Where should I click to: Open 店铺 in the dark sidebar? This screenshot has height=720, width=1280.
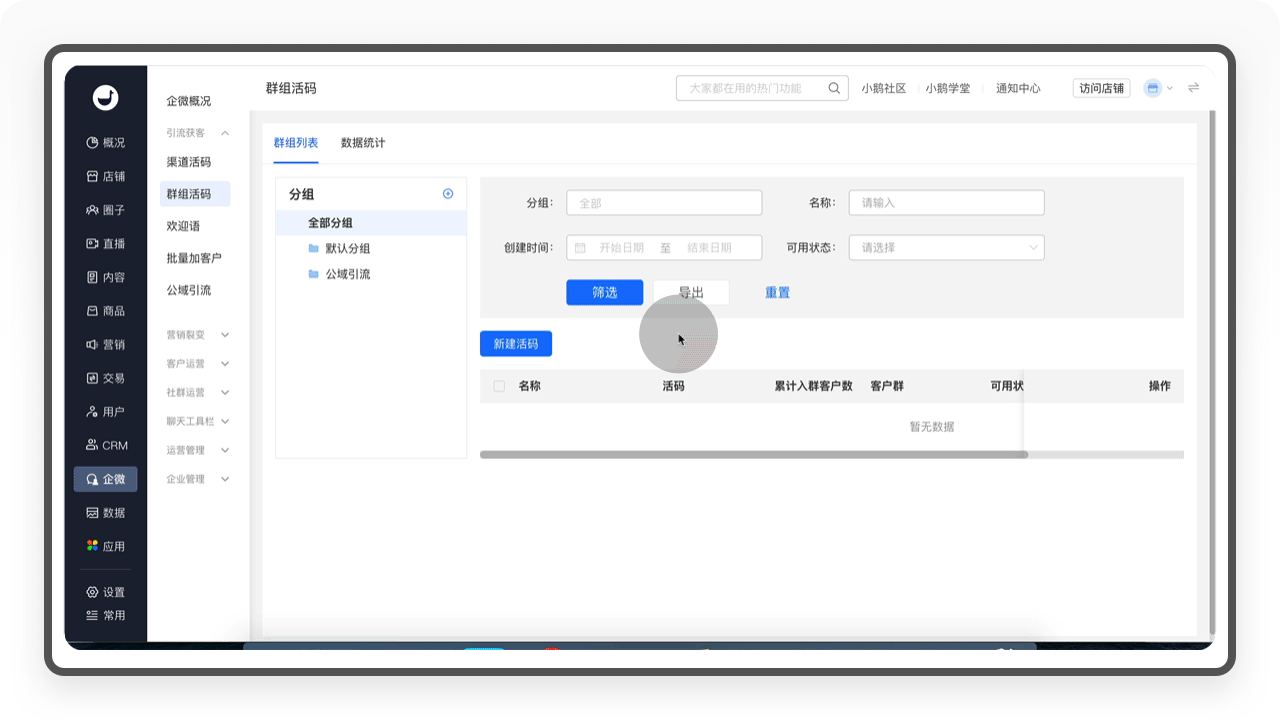pos(105,176)
